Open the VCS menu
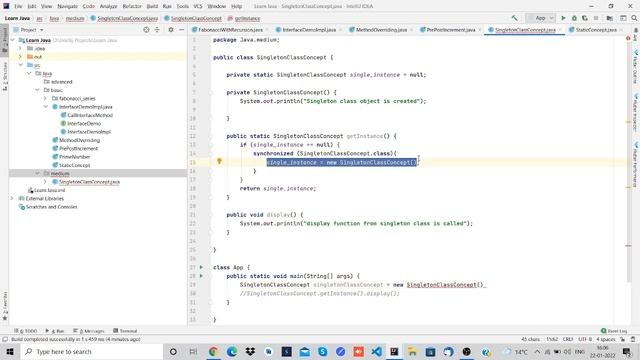Viewport: 640px width, 360px height. 198,6
